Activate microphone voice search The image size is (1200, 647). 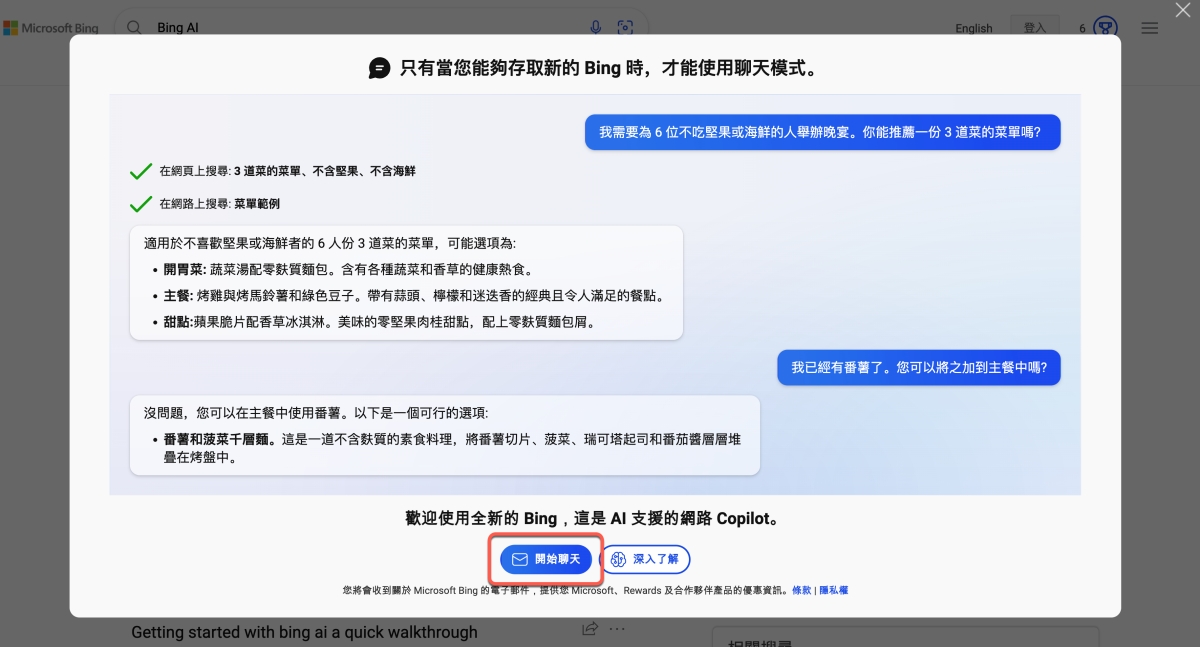[x=596, y=28]
